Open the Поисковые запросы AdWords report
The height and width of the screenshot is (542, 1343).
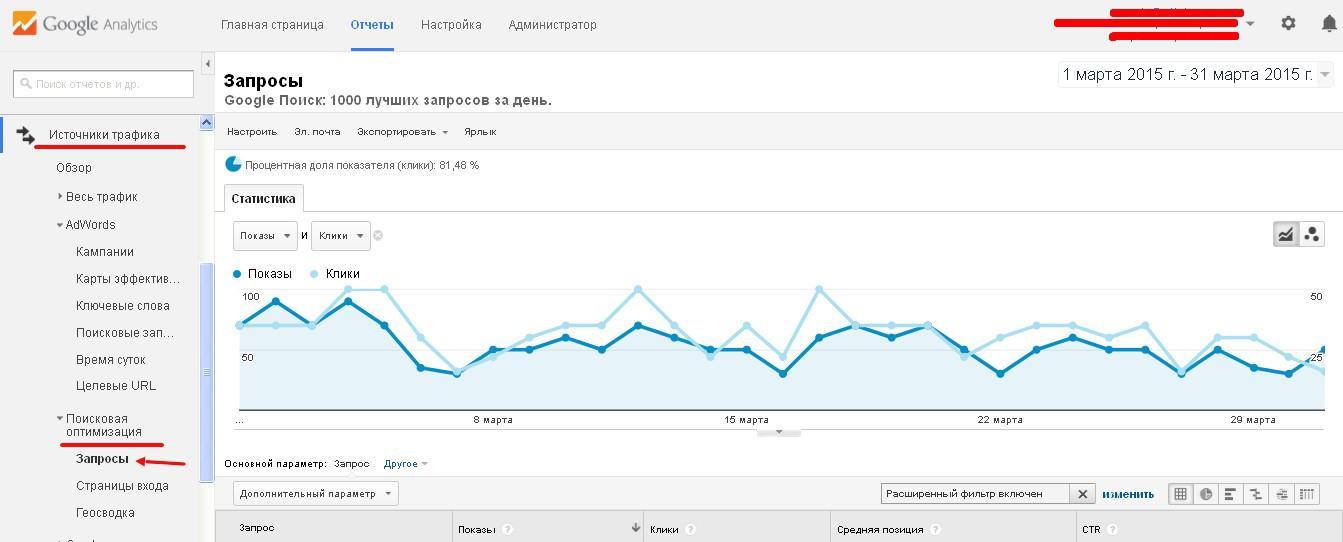point(125,333)
